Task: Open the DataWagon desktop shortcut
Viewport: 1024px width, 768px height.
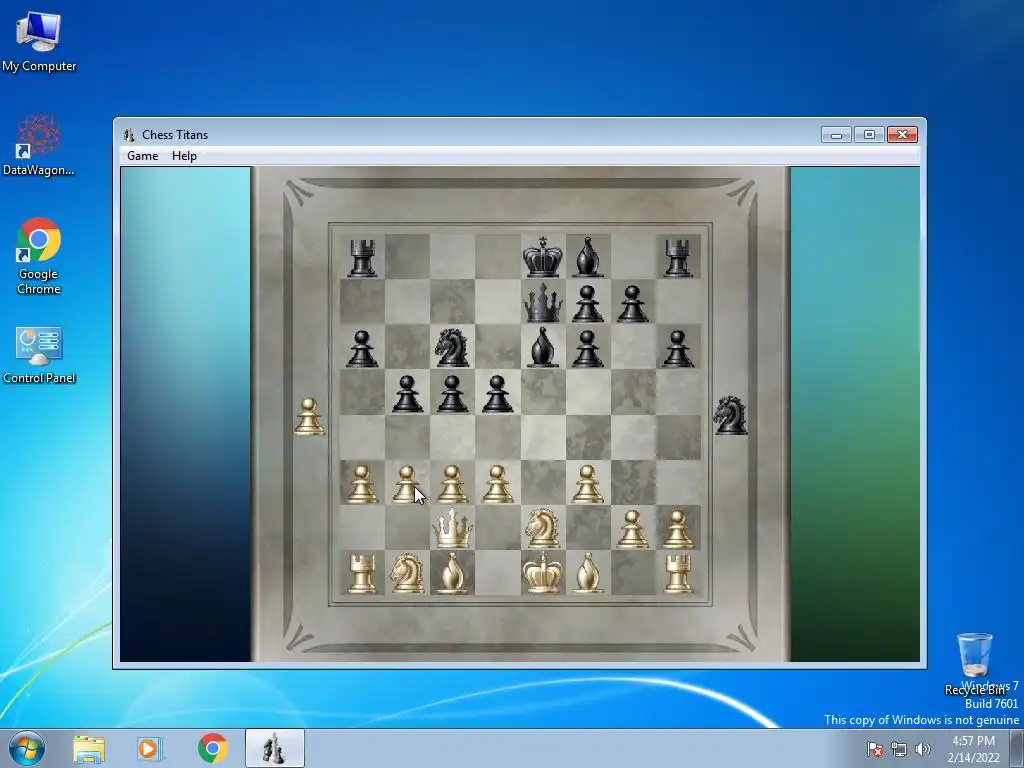Action: [39, 145]
